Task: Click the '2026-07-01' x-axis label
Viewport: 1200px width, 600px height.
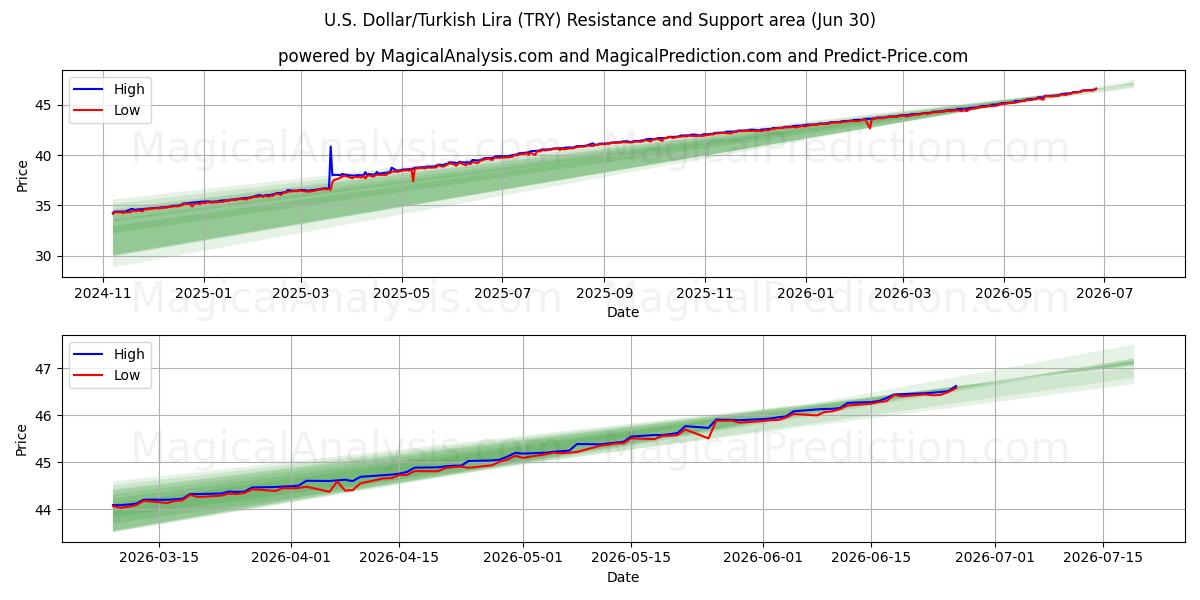Action: pyautogui.click(x=995, y=559)
